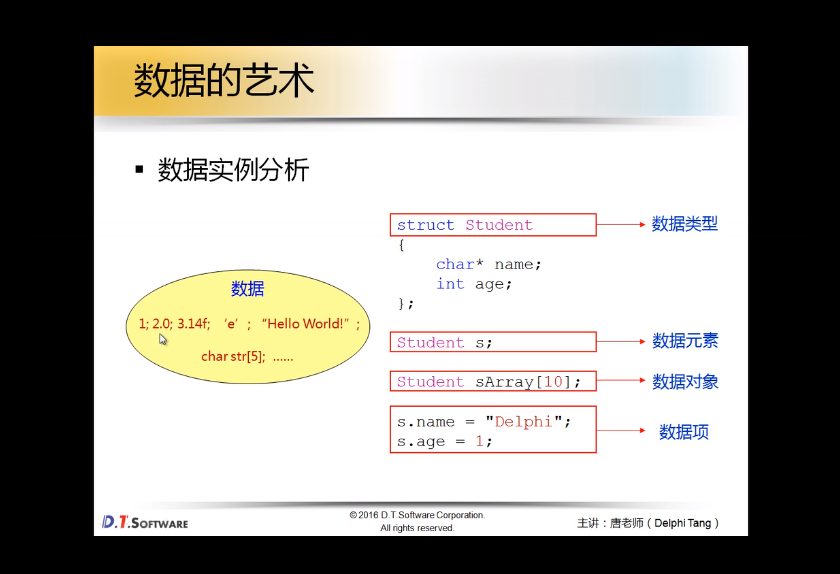
Task: Click the 'e' character literal
Action: 231,324
